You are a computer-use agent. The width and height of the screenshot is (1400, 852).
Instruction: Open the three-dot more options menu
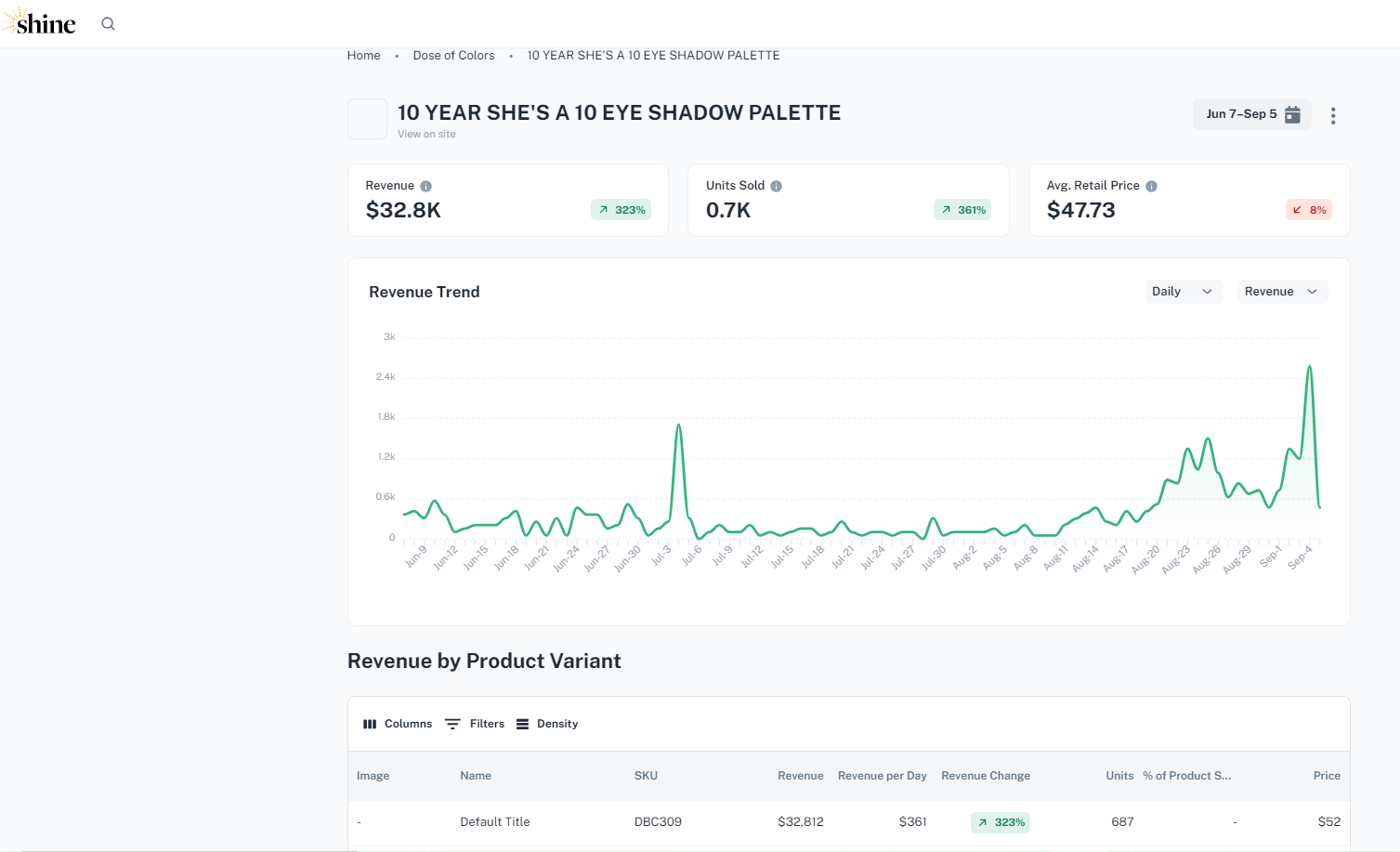(x=1333, y=115)
